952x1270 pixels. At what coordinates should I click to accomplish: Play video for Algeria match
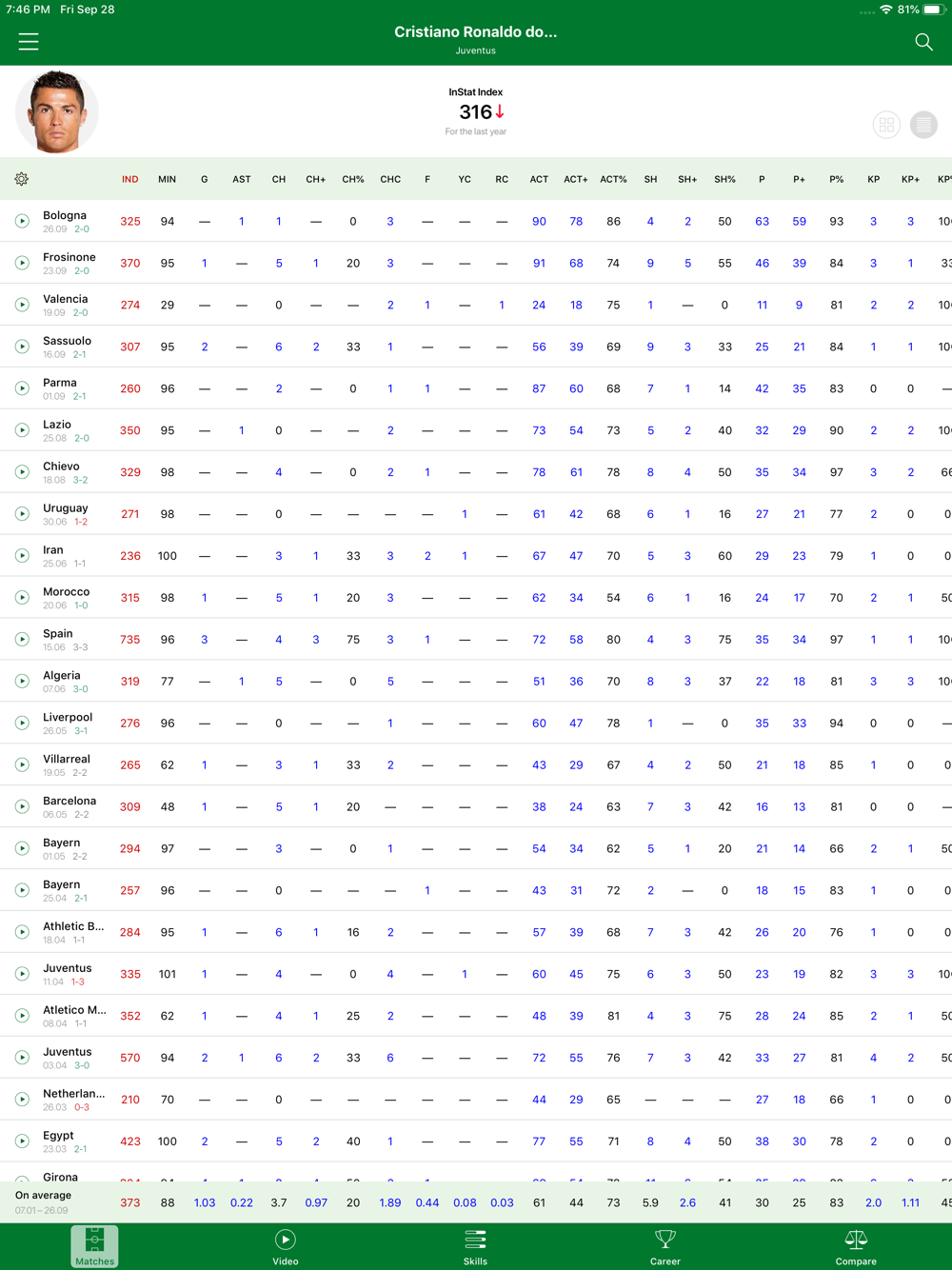click(22, 682)
